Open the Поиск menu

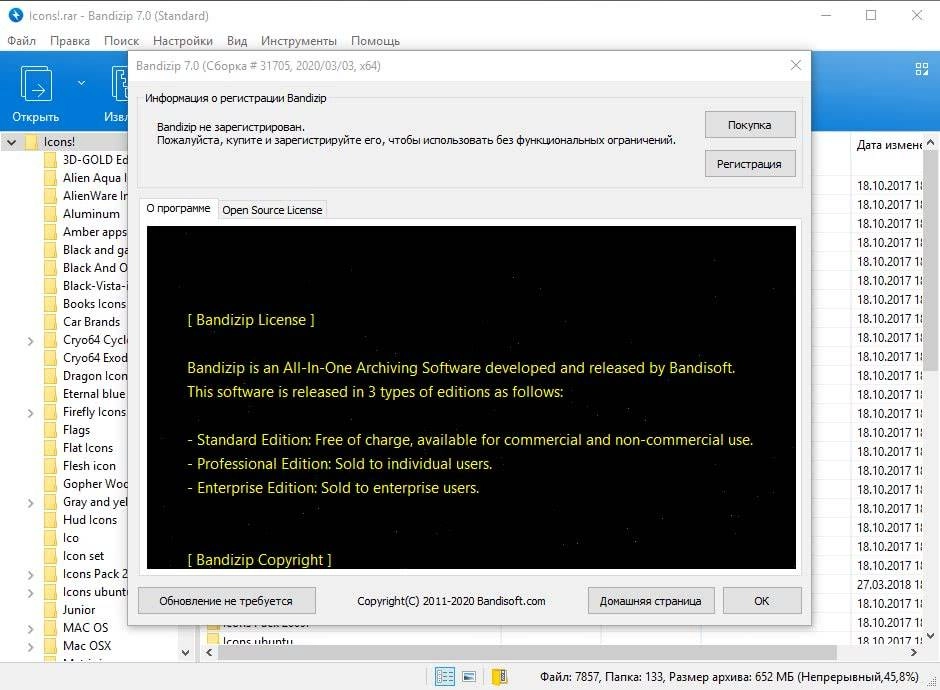click(121, 41)
